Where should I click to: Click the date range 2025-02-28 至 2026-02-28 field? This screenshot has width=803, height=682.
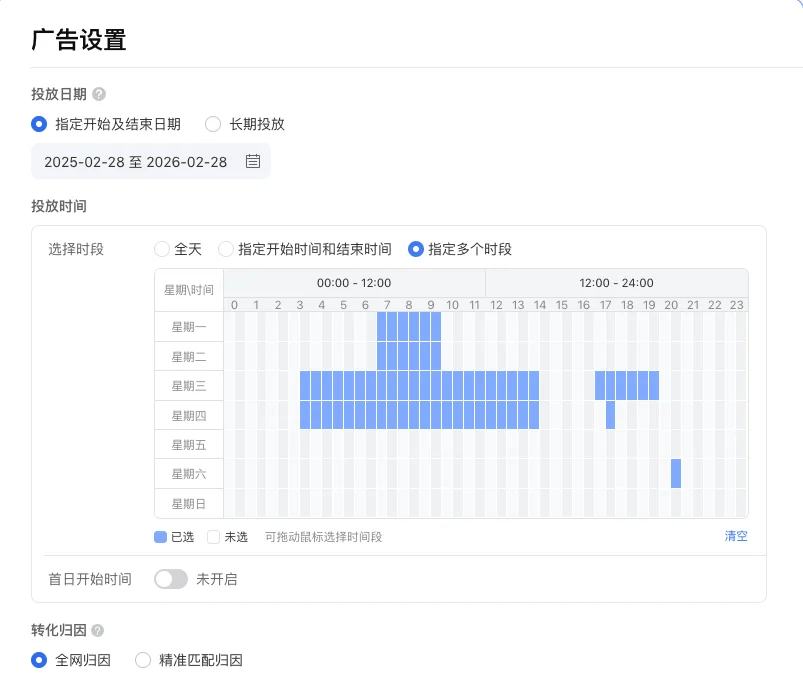click(136, 161)
